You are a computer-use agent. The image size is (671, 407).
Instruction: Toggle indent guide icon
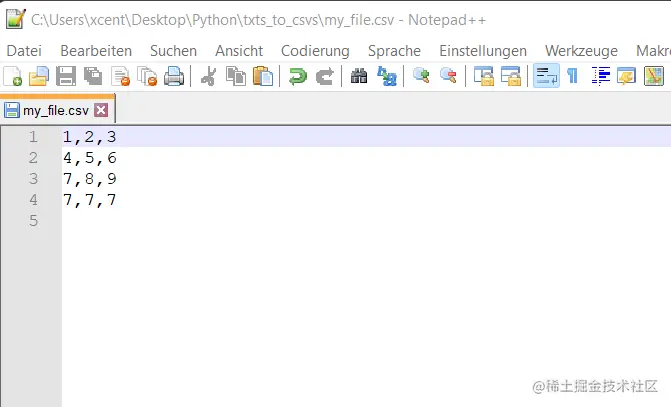[x=600, y=76]
